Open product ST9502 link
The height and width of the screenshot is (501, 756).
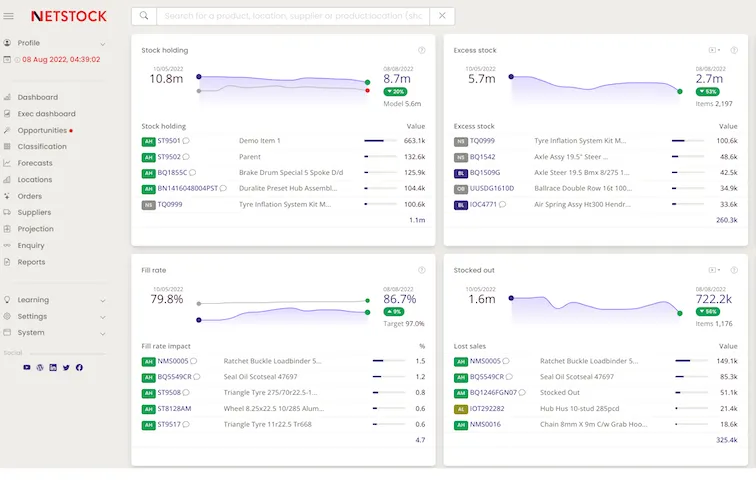[169, 157]
